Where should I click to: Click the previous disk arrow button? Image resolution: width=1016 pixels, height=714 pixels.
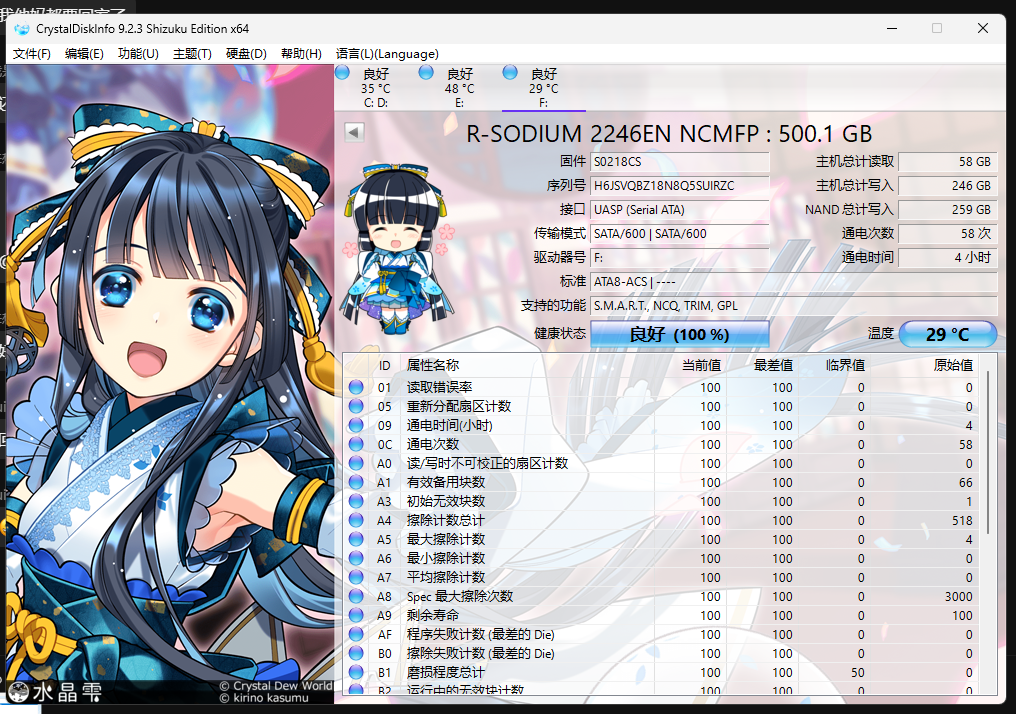click(354, 132)
